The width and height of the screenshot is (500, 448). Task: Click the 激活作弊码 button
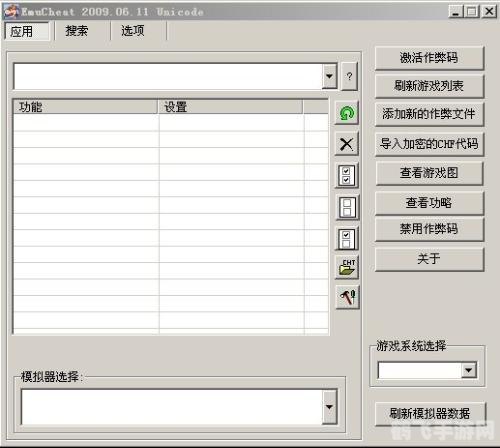click(x=429, y=58)
